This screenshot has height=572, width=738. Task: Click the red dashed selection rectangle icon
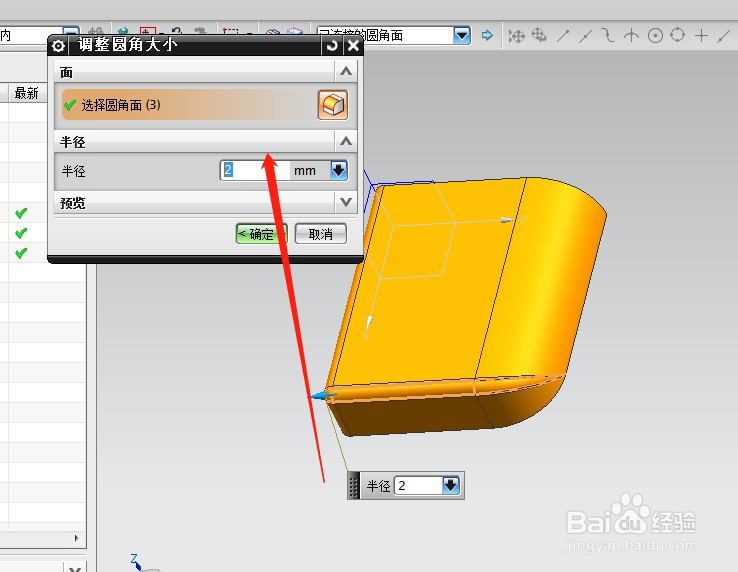231,32
